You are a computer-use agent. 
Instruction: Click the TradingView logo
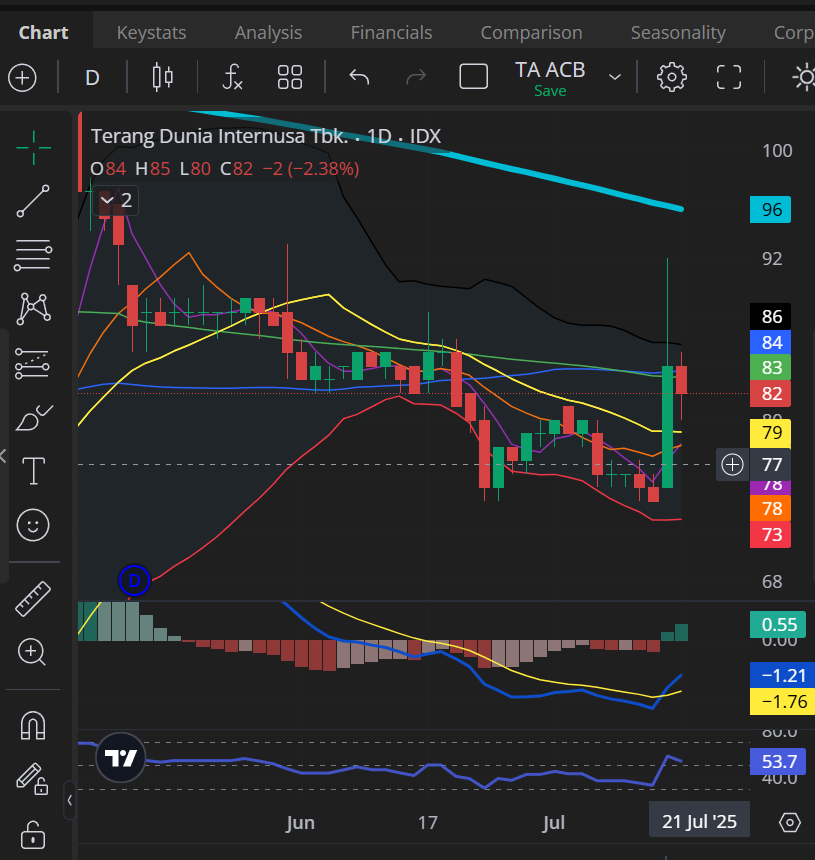(x=121, y=758)
